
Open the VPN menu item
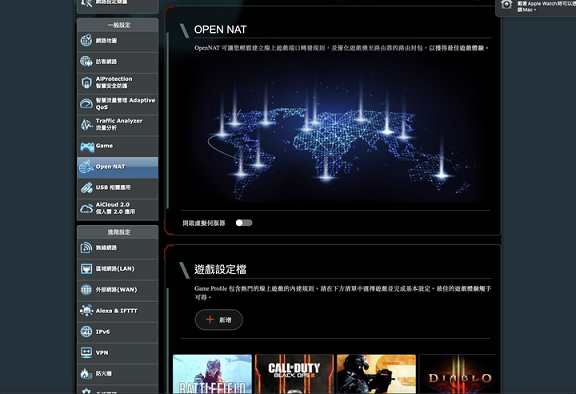pos(118,353)
